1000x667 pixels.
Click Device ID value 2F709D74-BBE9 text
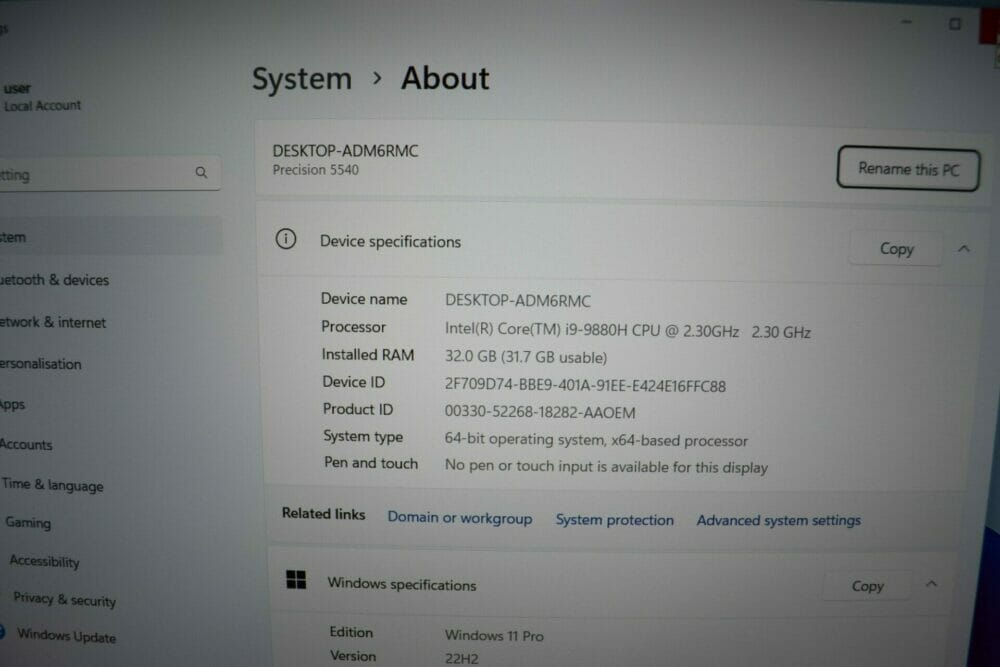585,386
